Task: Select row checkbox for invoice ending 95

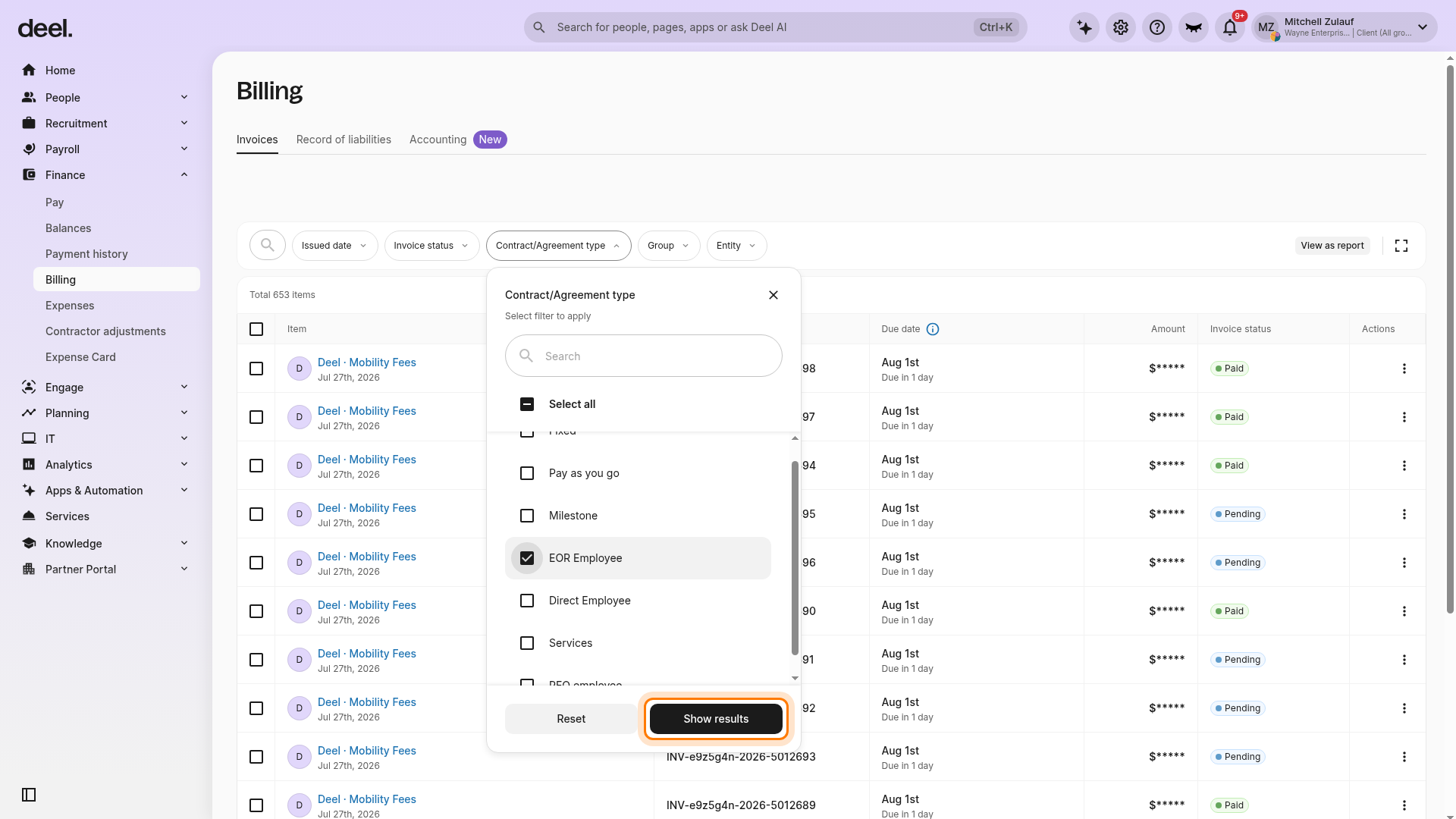Action: pyautogui.click(x=256, y=514)
